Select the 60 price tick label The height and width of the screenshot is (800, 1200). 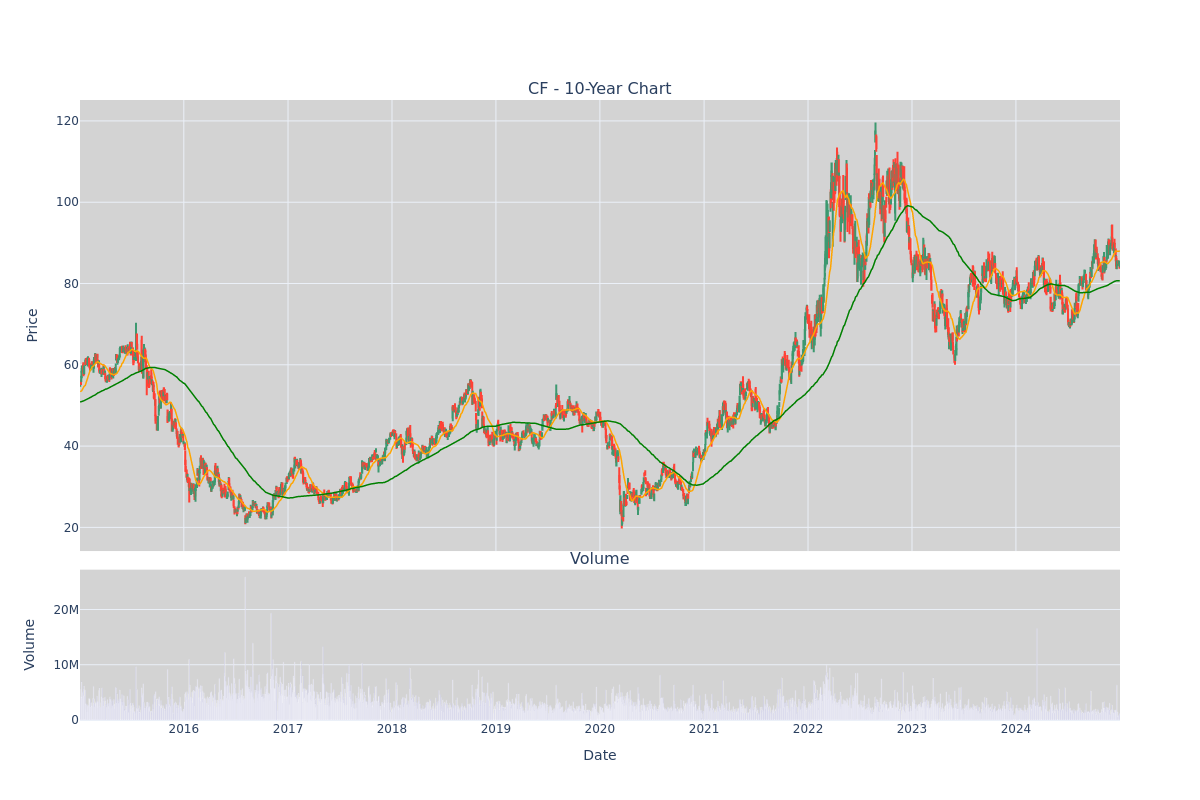71,365
